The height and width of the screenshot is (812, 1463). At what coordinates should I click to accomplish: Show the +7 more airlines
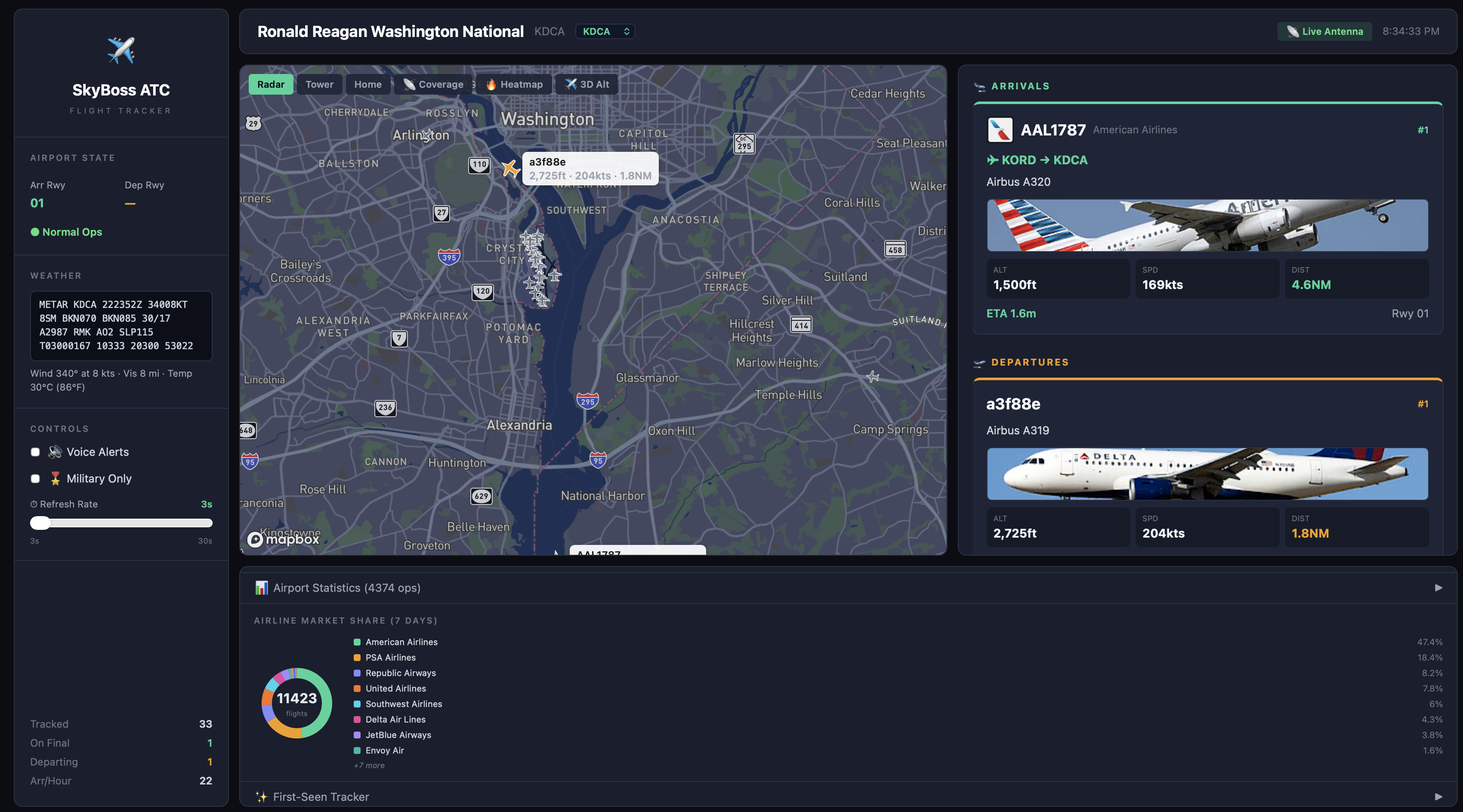coord(369,766)
